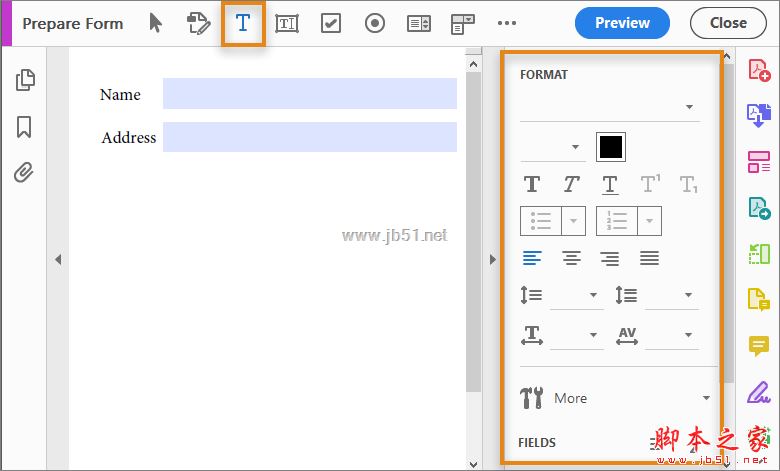Collapse the left navigation pane arrow
Viewport: 780px width, 471px height.
58,259
